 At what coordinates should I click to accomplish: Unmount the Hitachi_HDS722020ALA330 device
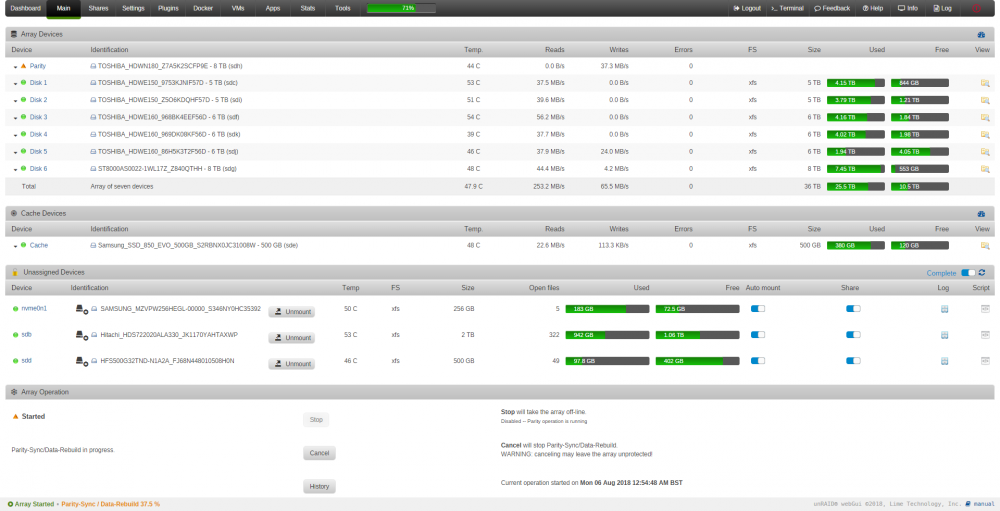291,337
